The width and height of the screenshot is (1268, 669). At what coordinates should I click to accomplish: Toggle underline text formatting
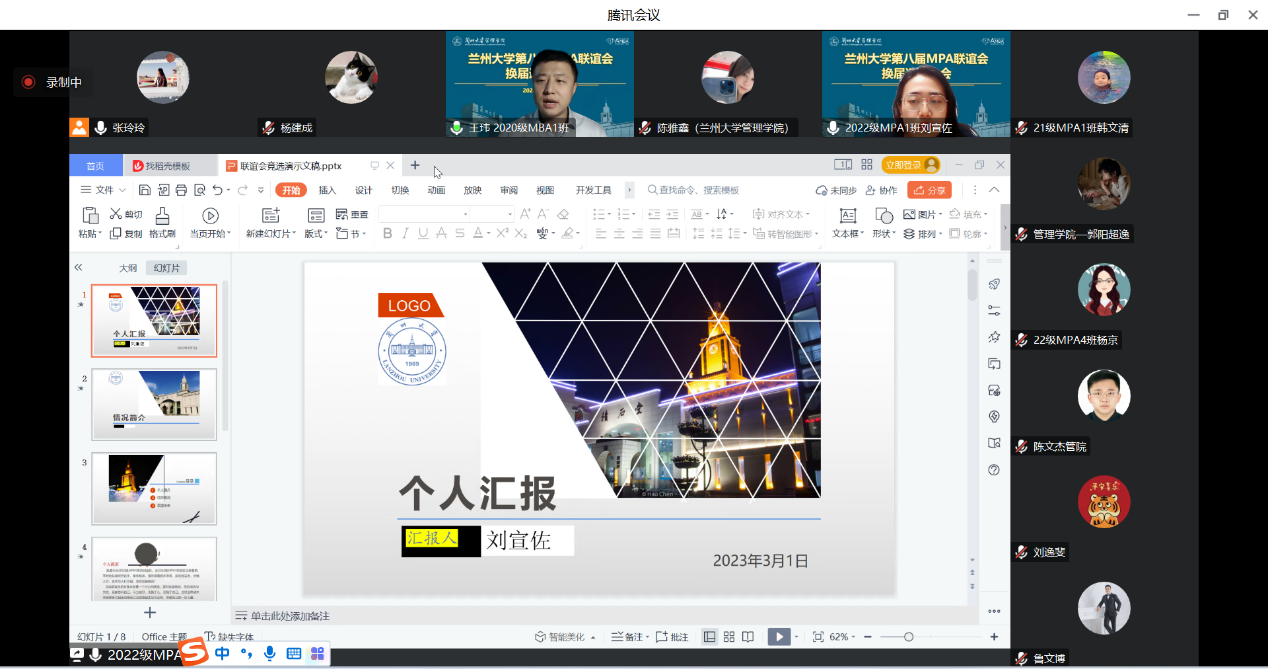pyautogui.click(x=423, y=234)
